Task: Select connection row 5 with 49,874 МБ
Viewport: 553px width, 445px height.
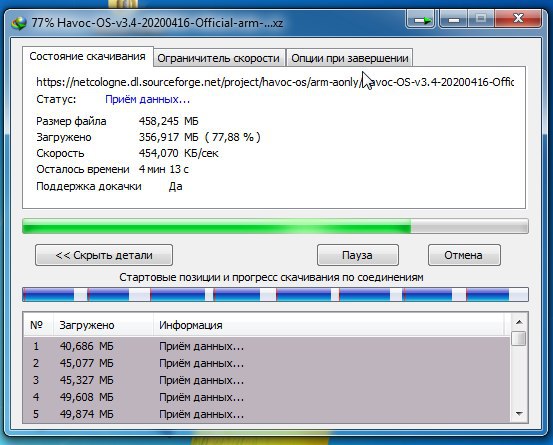Action: pos(267,414)
